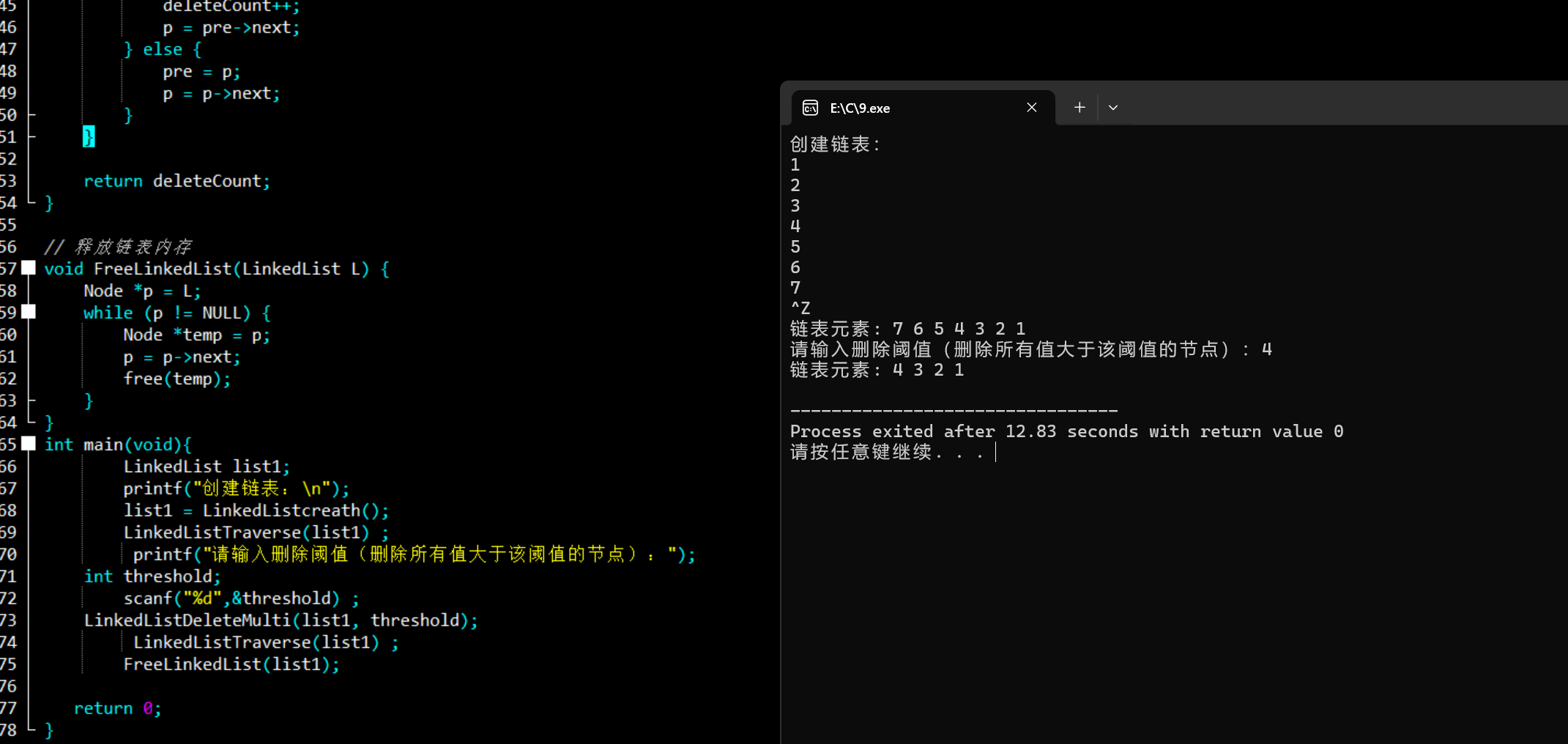Click the command prompt icon on the terminal tab
This screenshot has height=744, width=1568.
click(810, 107)
